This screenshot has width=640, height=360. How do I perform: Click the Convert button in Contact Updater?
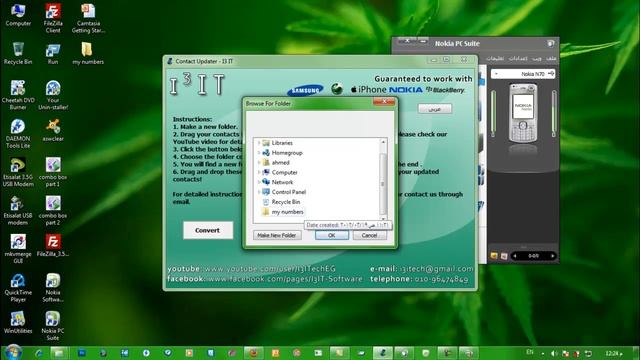click(x=208, y=230)
